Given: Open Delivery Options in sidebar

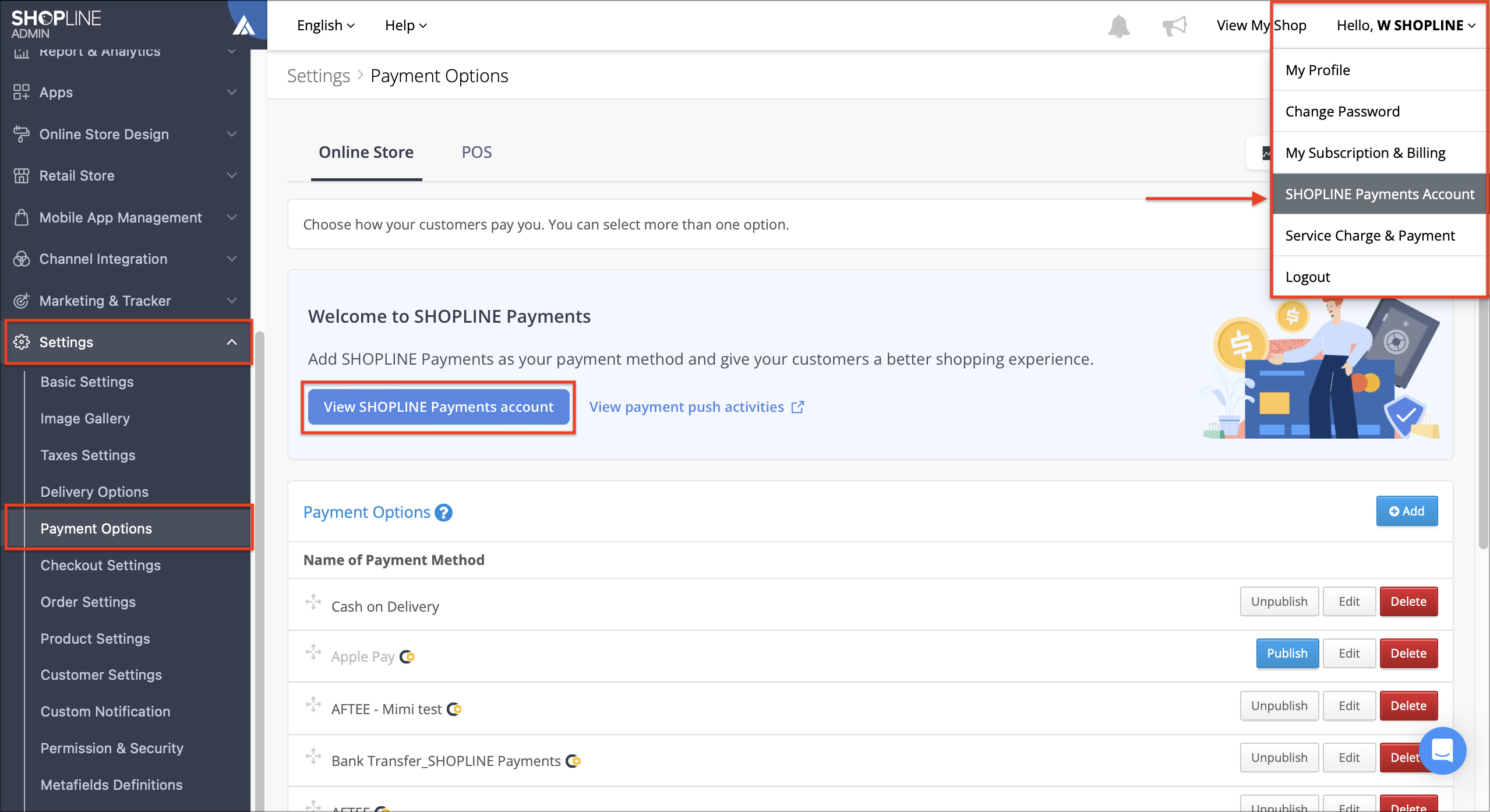Looking at the screenshot, I should (94, 492).
